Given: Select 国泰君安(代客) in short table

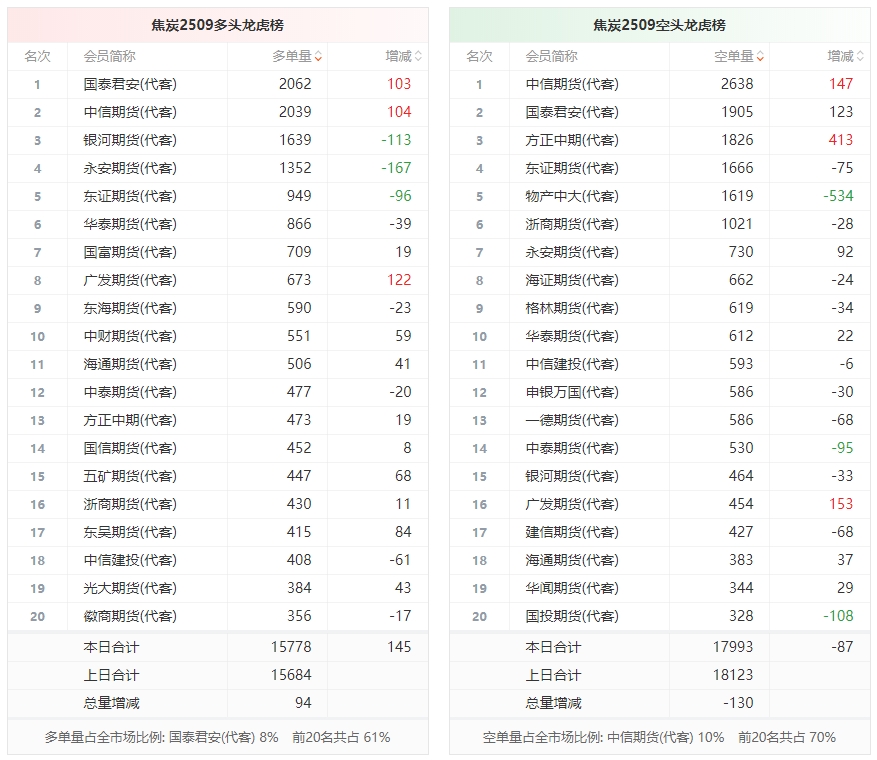Looking at the screenshot, I should pos(572,112).
